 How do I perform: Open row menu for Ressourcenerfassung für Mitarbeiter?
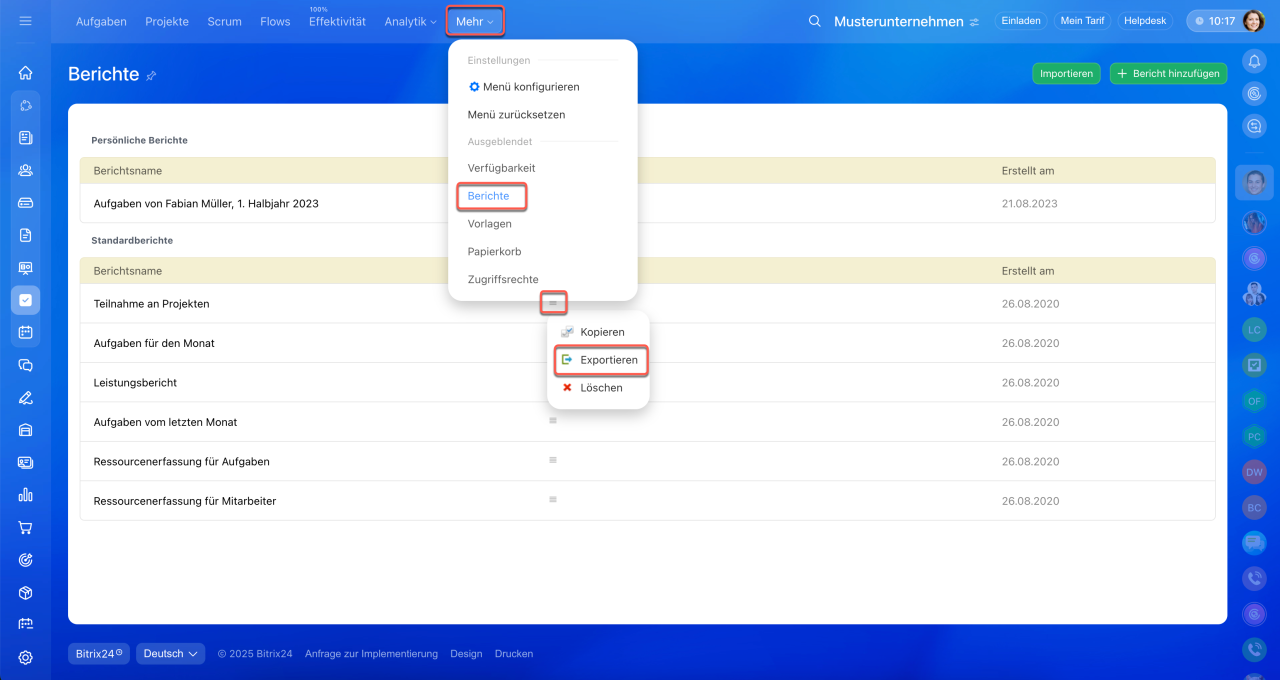tap(553, 499)
